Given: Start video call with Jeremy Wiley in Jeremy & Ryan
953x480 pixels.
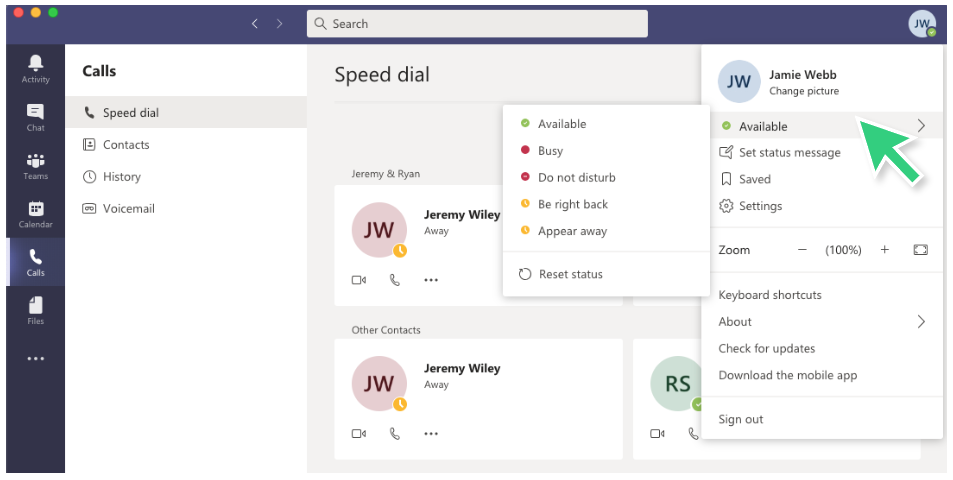Looking at the screenshot, I should click(x=359, y=280).
